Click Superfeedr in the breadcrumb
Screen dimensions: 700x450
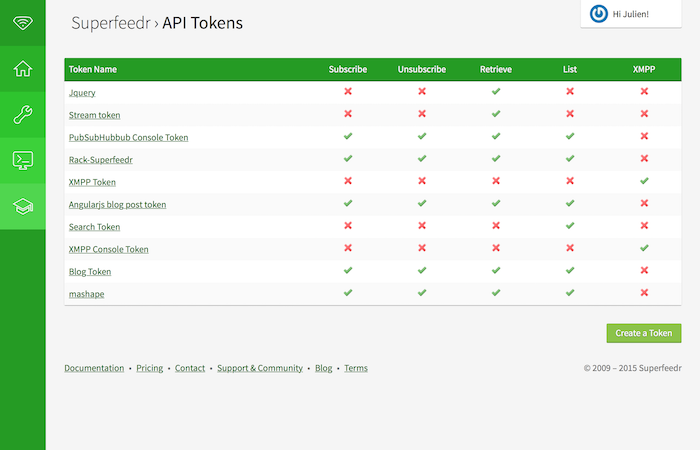tap(111, 23)
